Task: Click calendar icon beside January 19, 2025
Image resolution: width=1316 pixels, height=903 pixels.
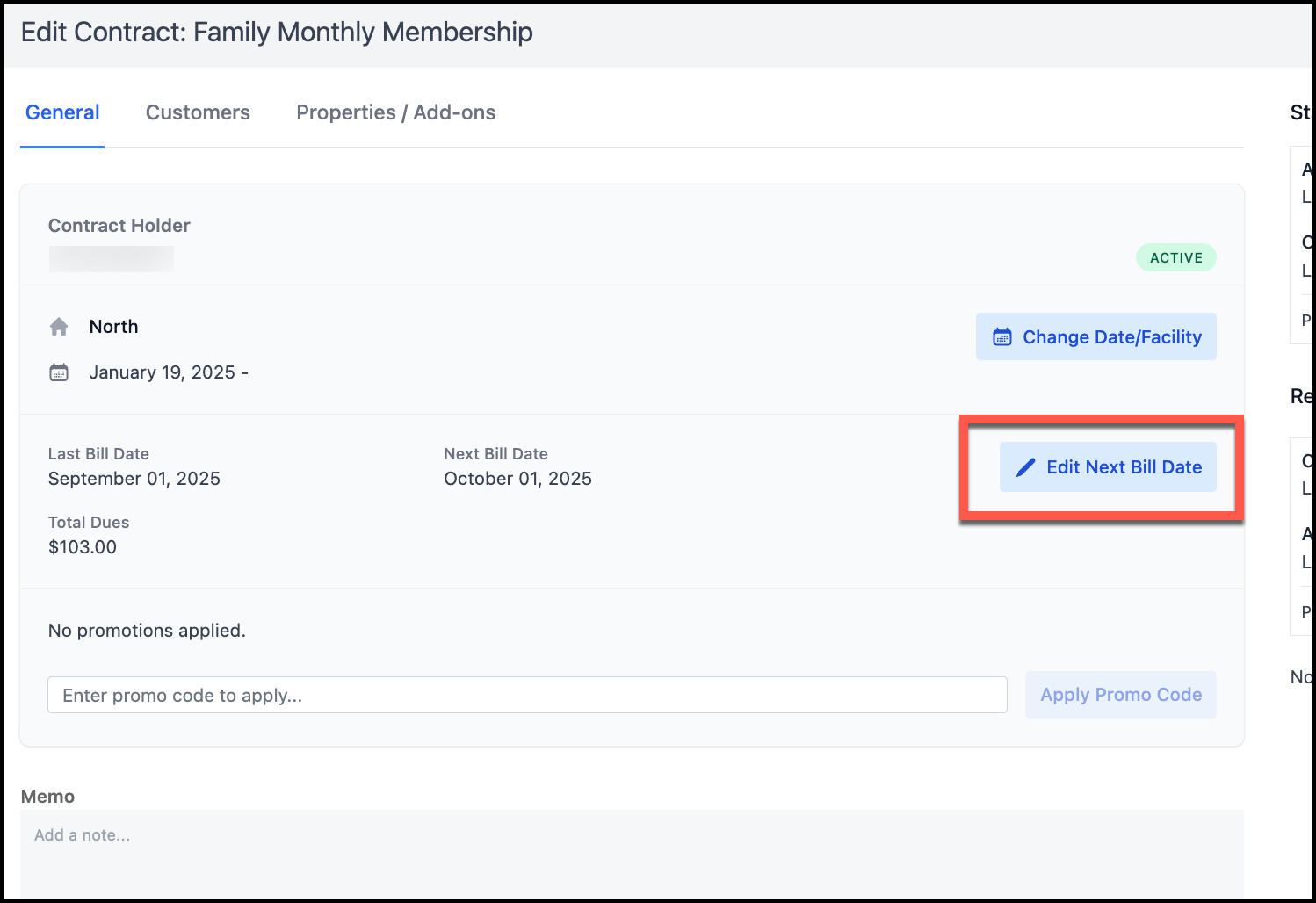Action: coord(59,372)
